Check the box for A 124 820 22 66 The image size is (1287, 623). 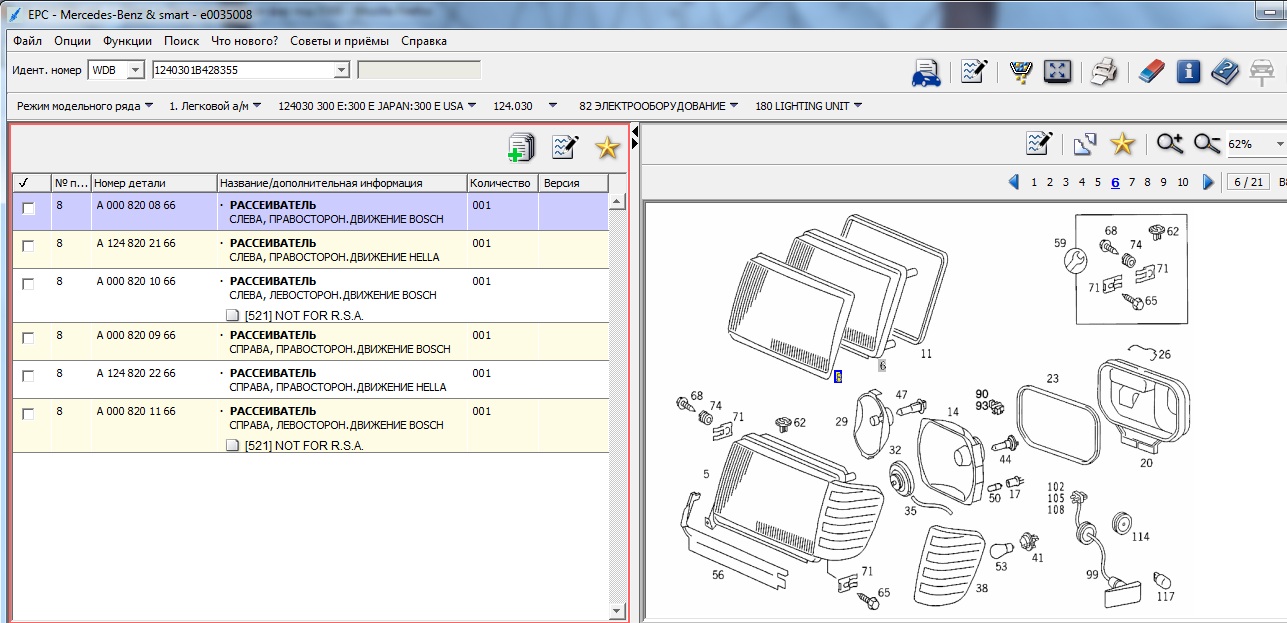[28, 376]
